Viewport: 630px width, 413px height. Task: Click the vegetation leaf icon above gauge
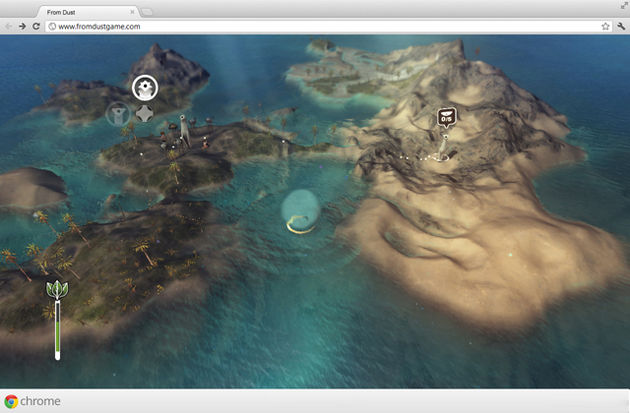(x=58, y=292)
